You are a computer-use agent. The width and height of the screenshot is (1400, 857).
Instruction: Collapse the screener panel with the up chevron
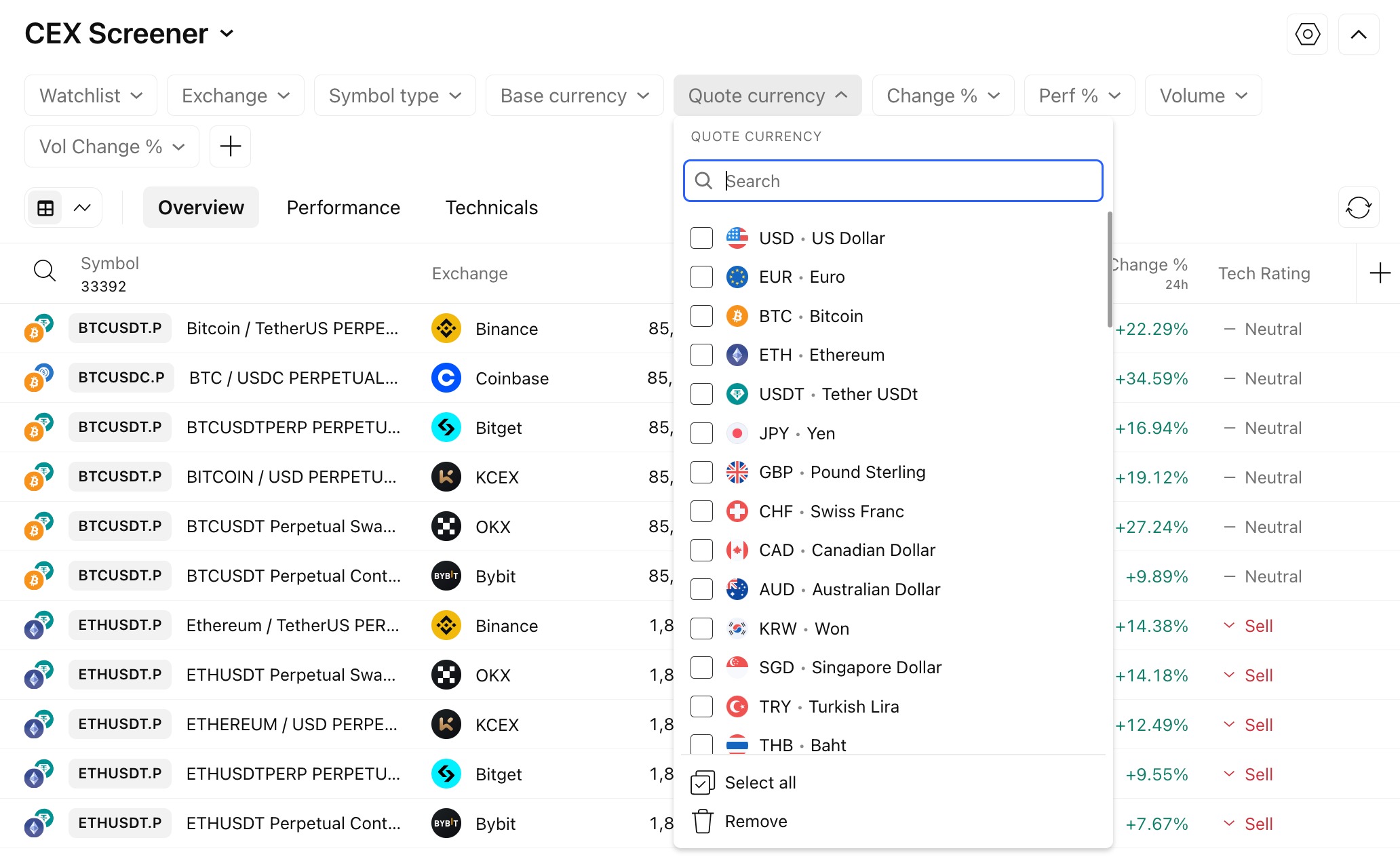coord(1358,35)
